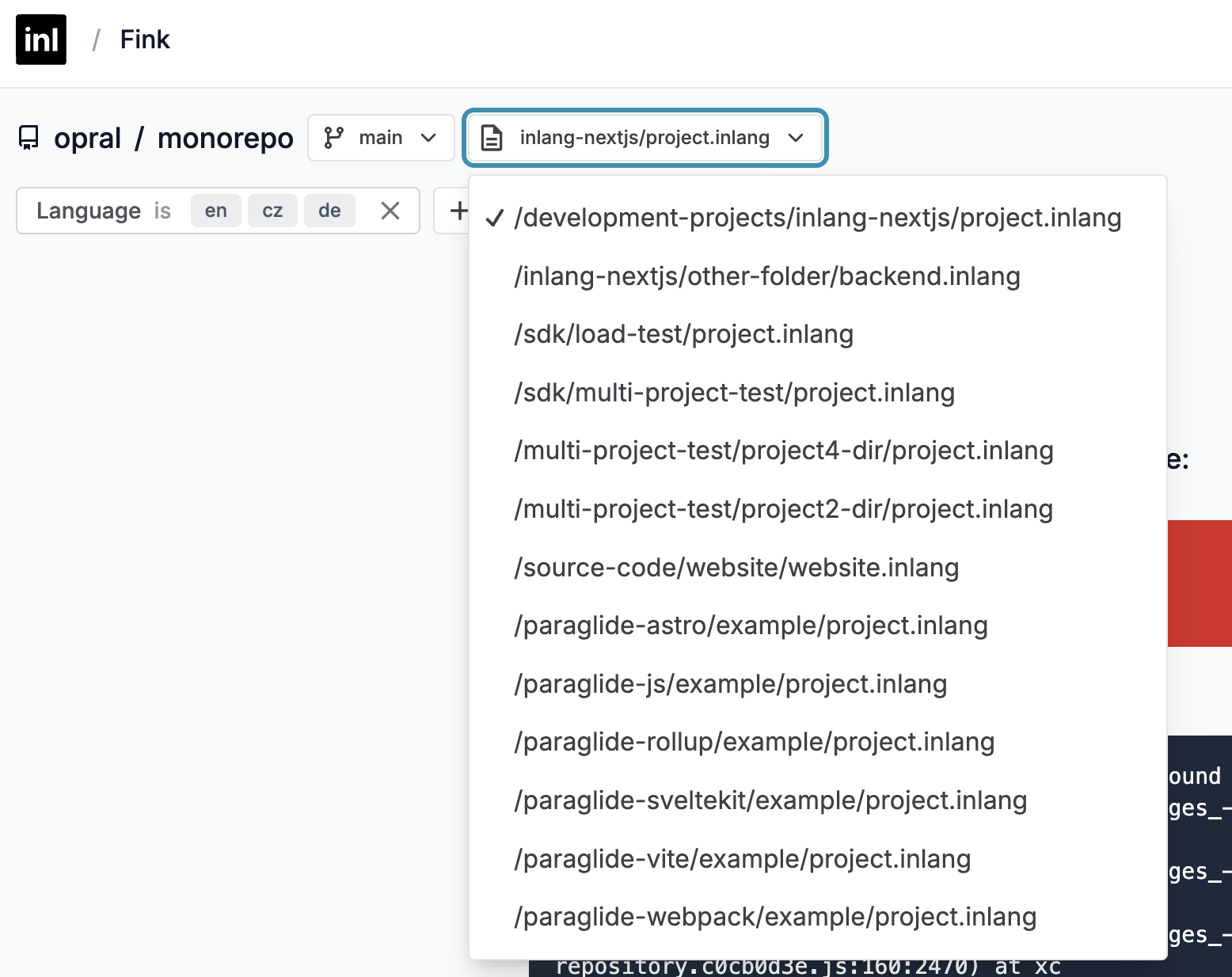Click the 'en' language tag
Viewport: 1232px width, 977px height.
216,211
